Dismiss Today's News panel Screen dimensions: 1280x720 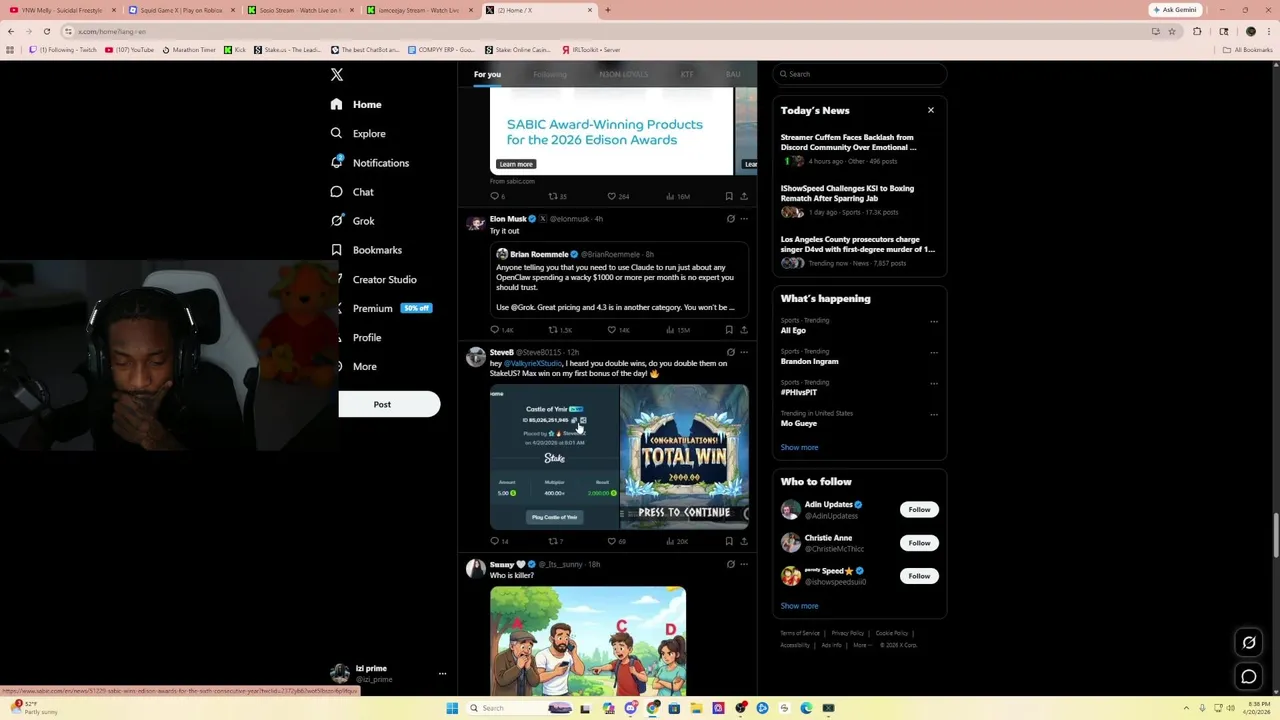(931, 110)
